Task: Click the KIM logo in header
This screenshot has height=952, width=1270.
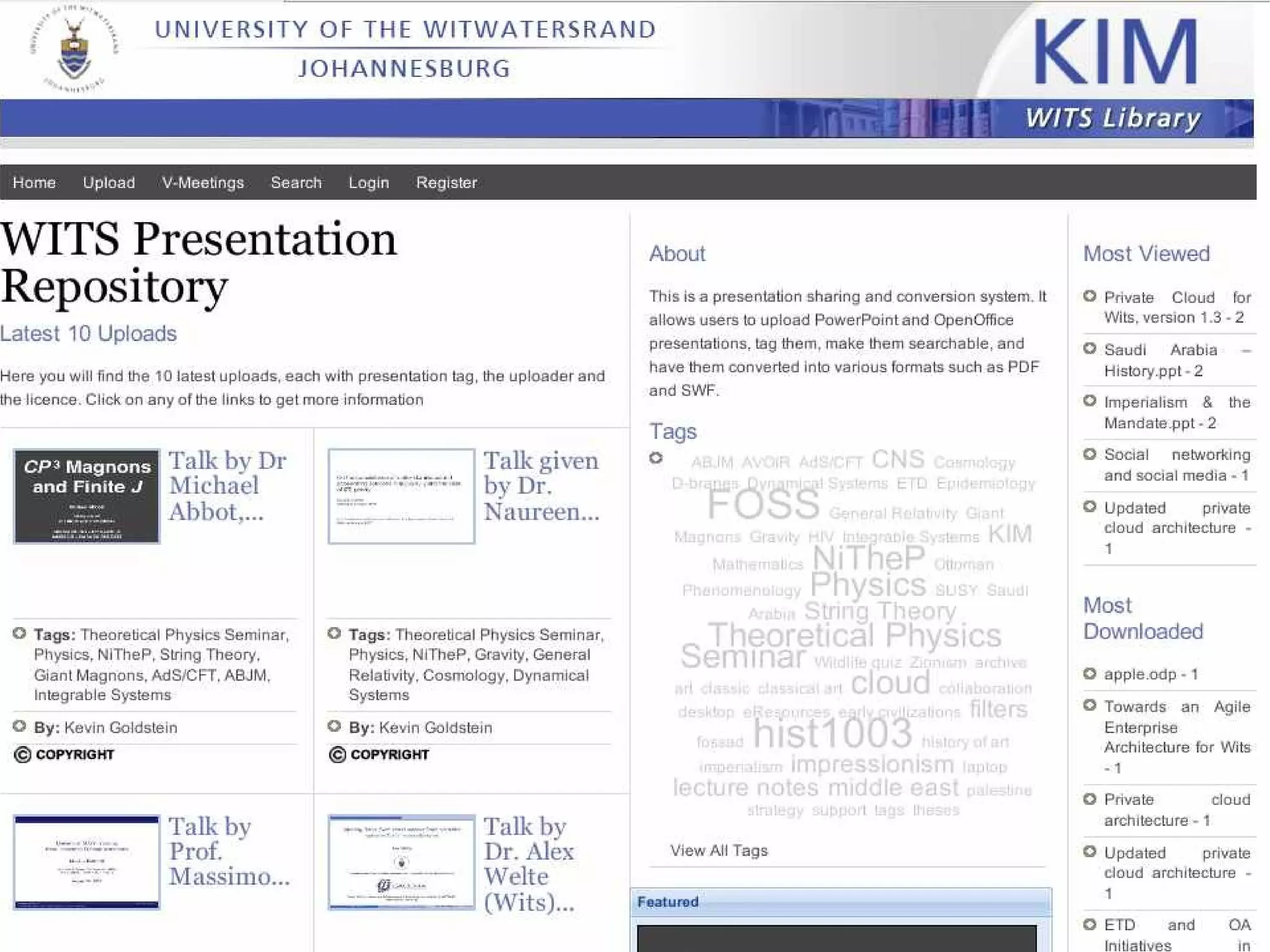Action: 1114,52
